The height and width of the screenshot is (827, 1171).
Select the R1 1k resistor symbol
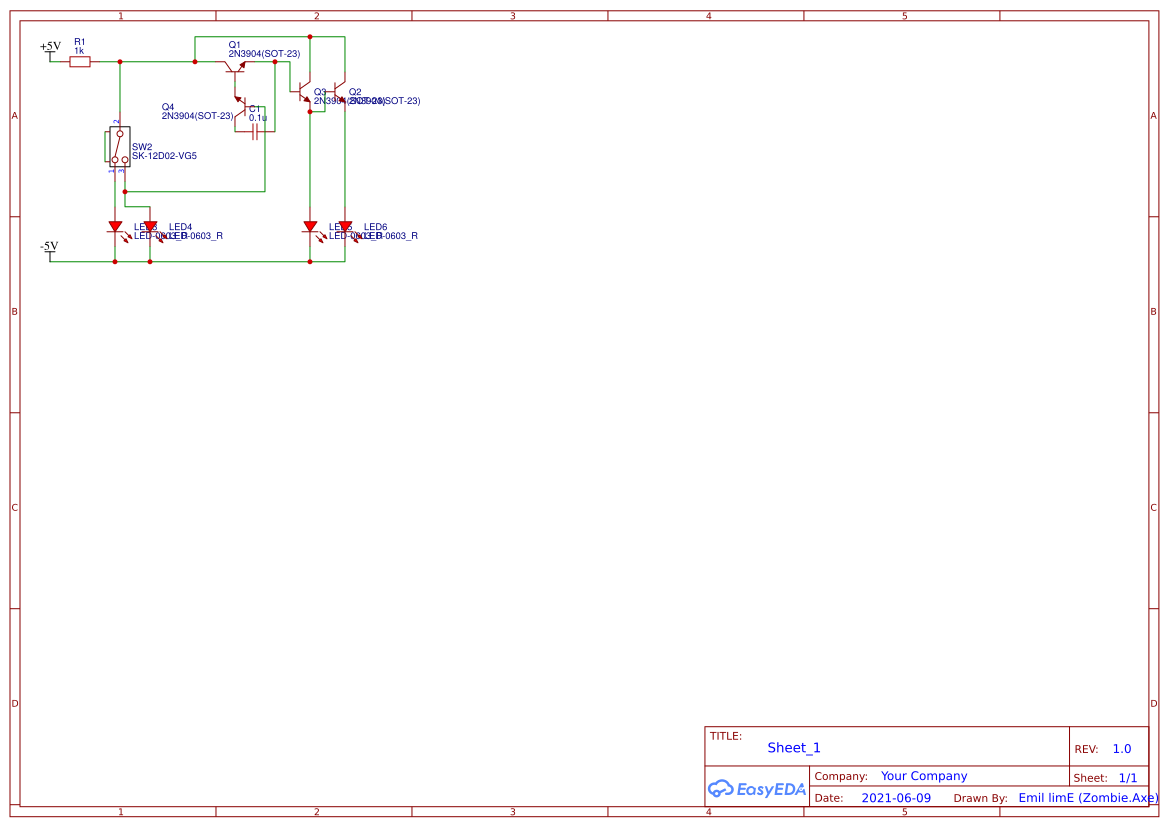point(80,62)
